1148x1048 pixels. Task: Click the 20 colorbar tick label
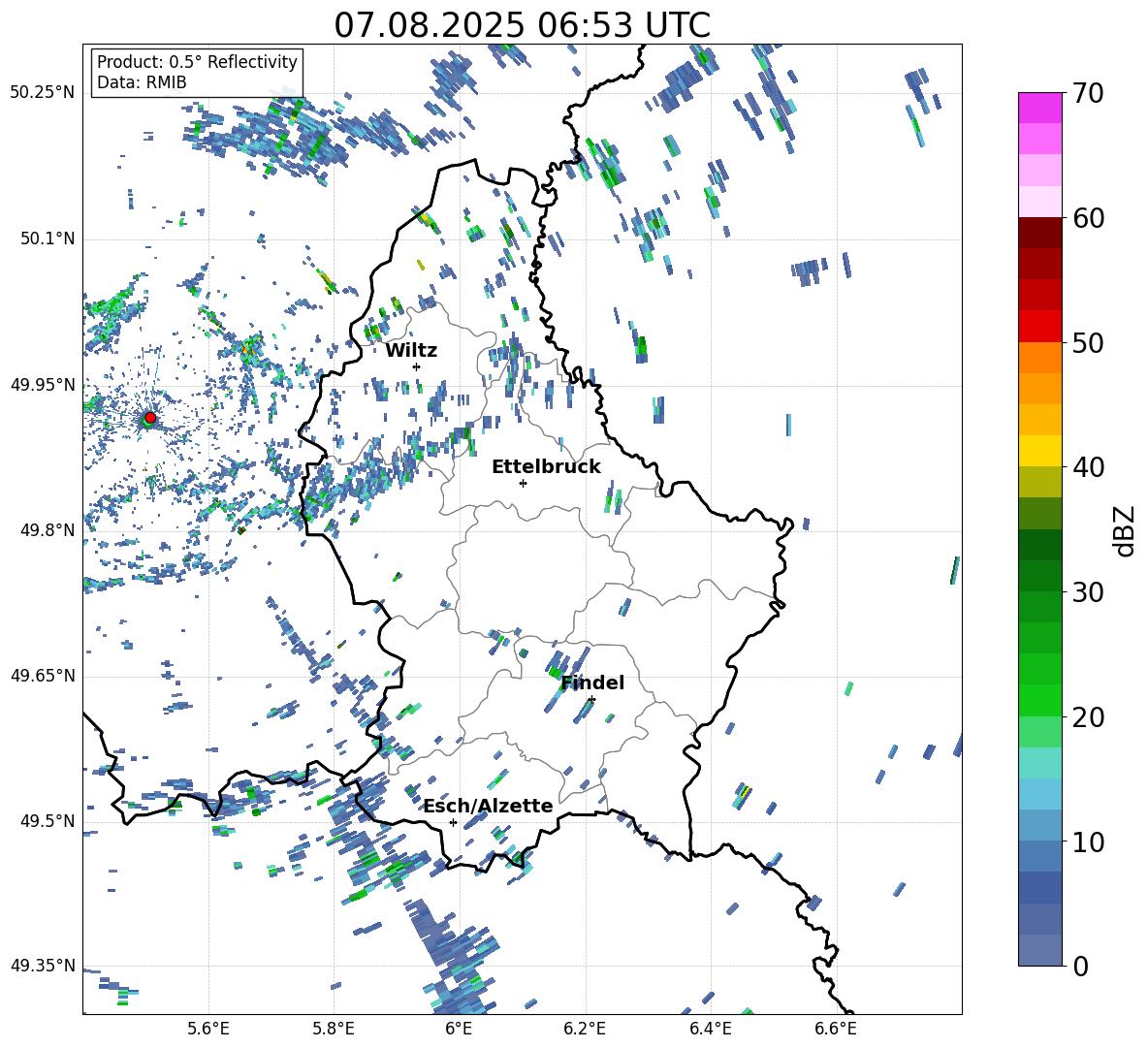[1088, 716]
